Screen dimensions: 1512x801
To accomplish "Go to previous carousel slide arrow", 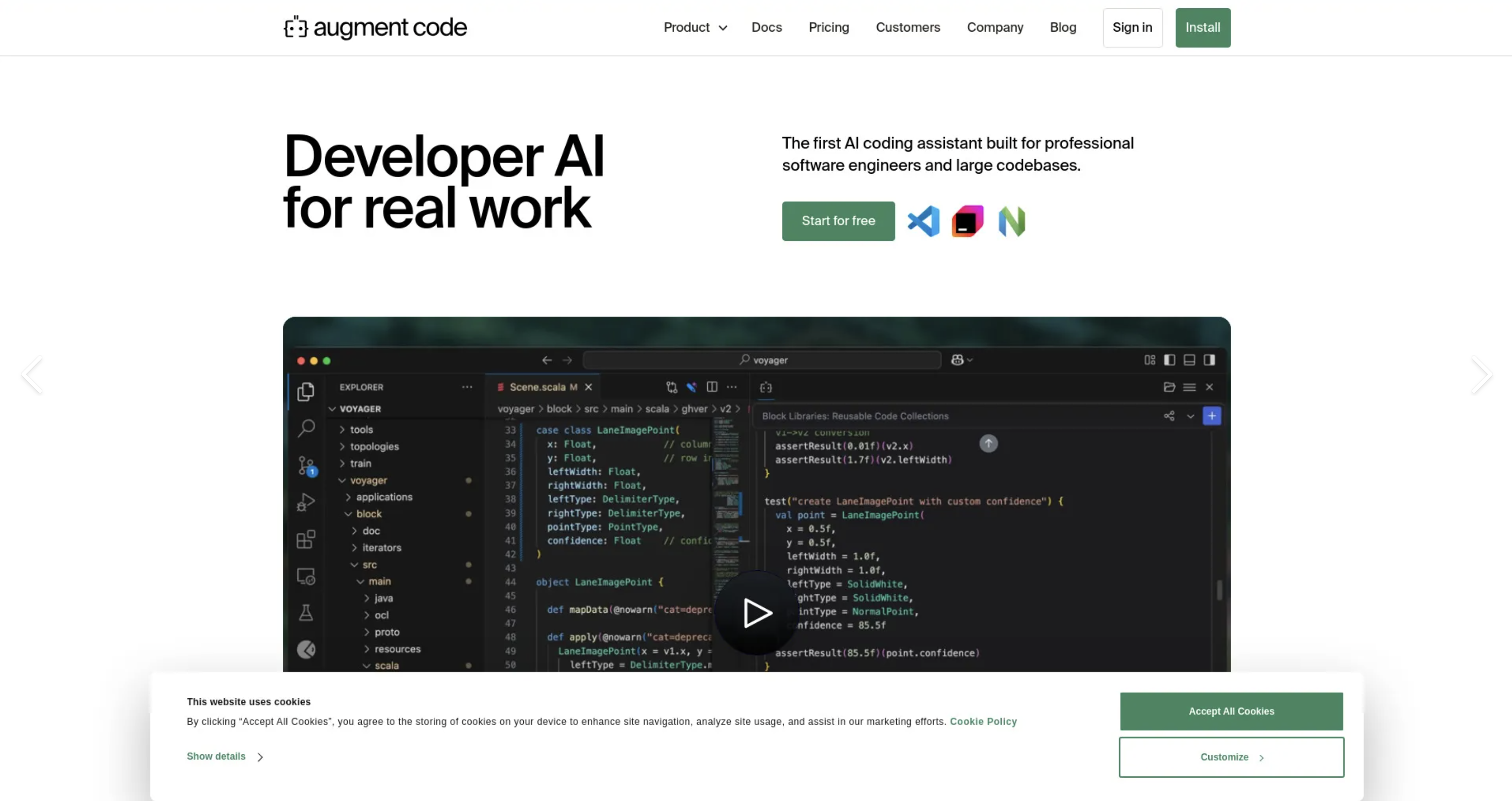I will 31,374.
